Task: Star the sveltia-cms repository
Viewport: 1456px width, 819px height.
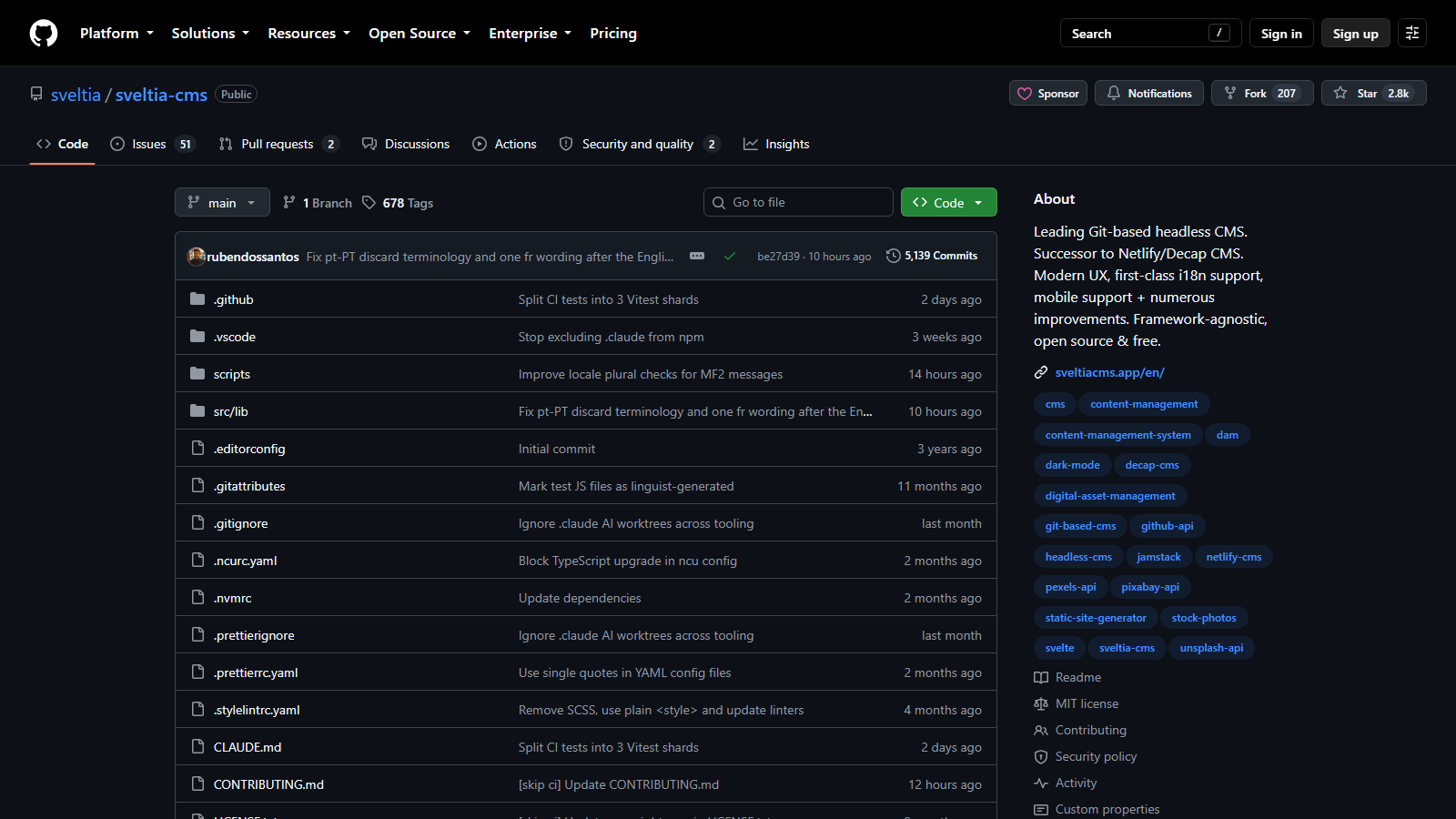Action: tap(1373, 93)
